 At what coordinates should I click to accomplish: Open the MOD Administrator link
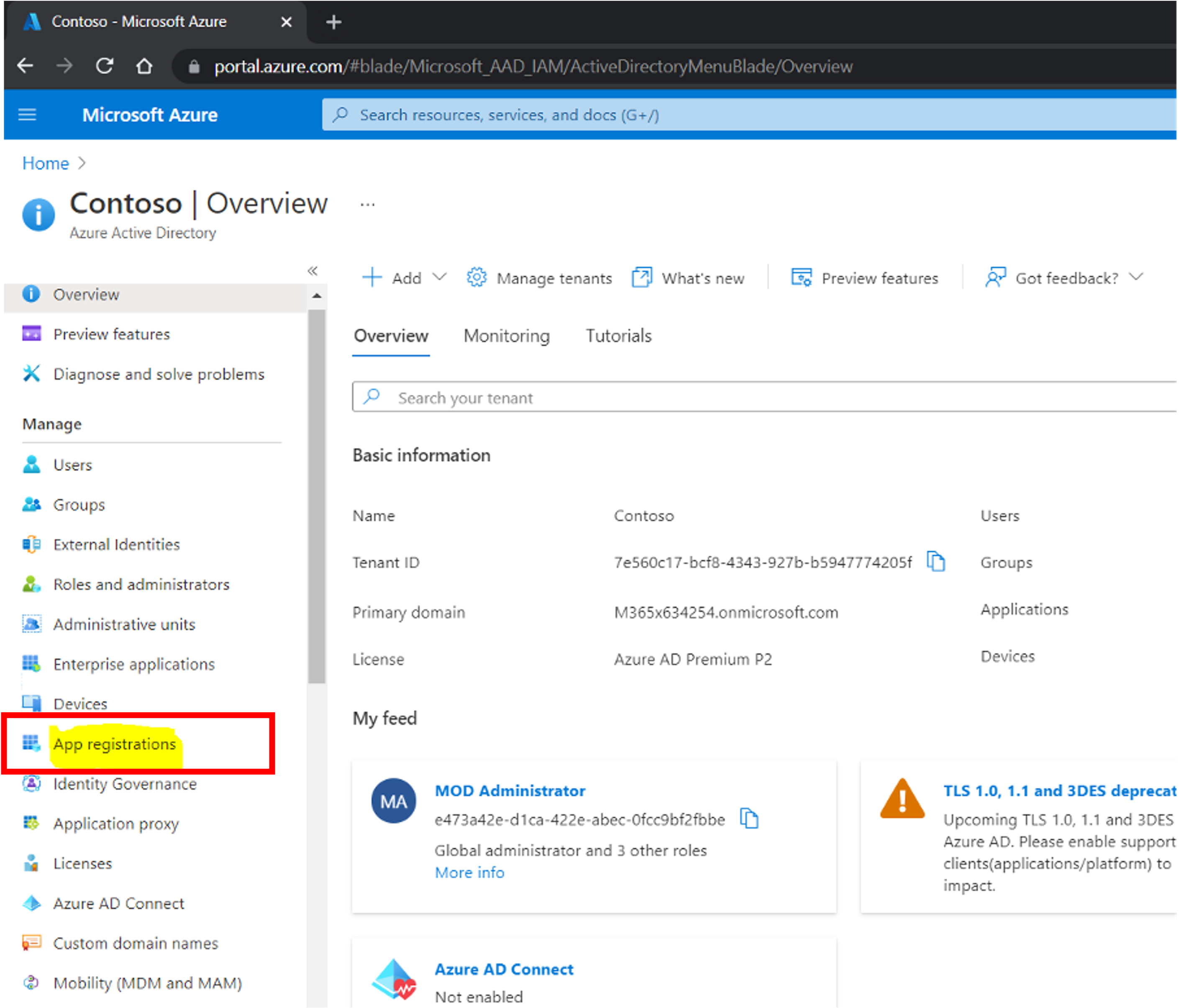point(510,791)
